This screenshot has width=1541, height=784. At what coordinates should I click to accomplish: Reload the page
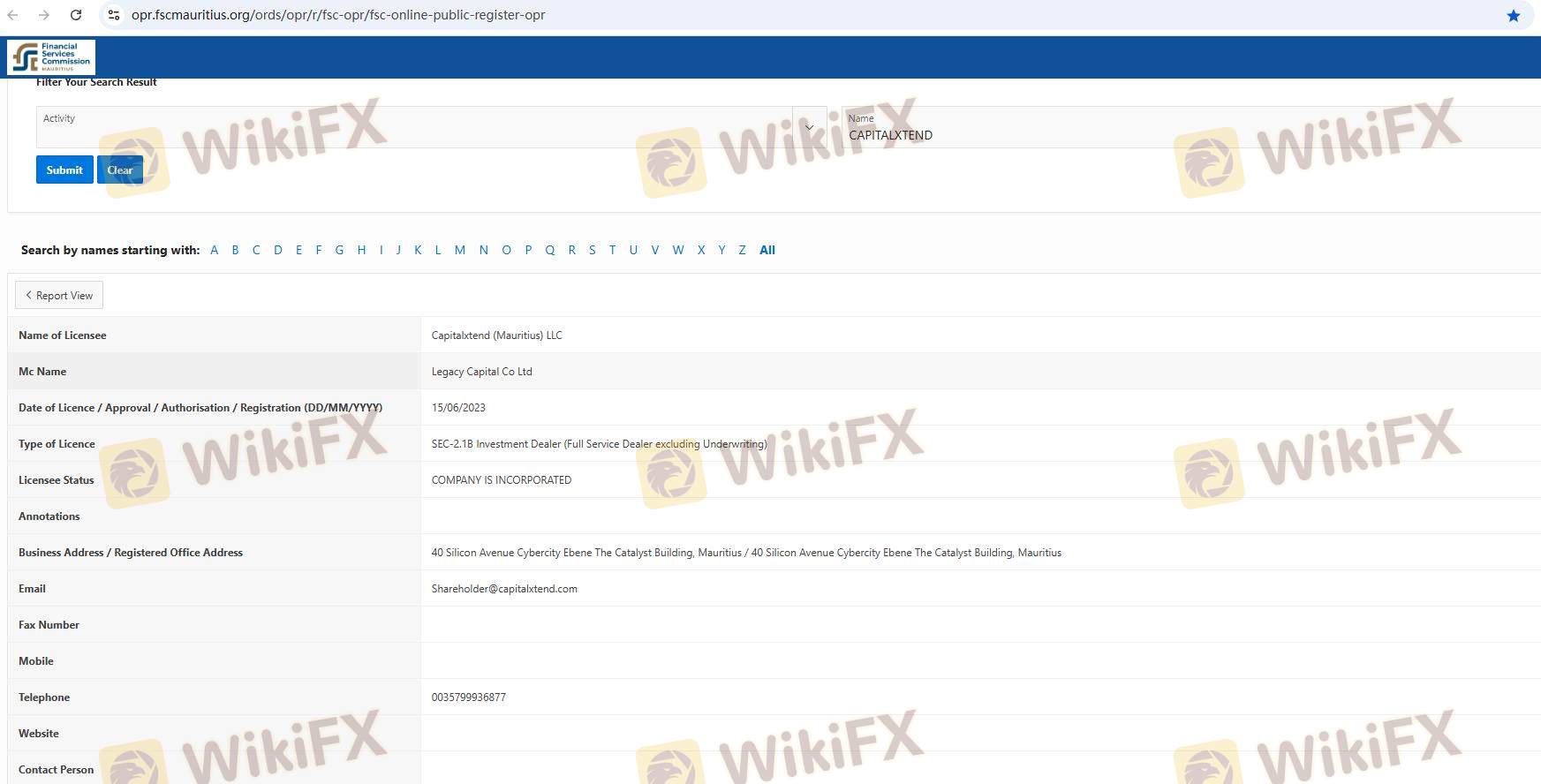pyautogui.click(x=76, y=15)
